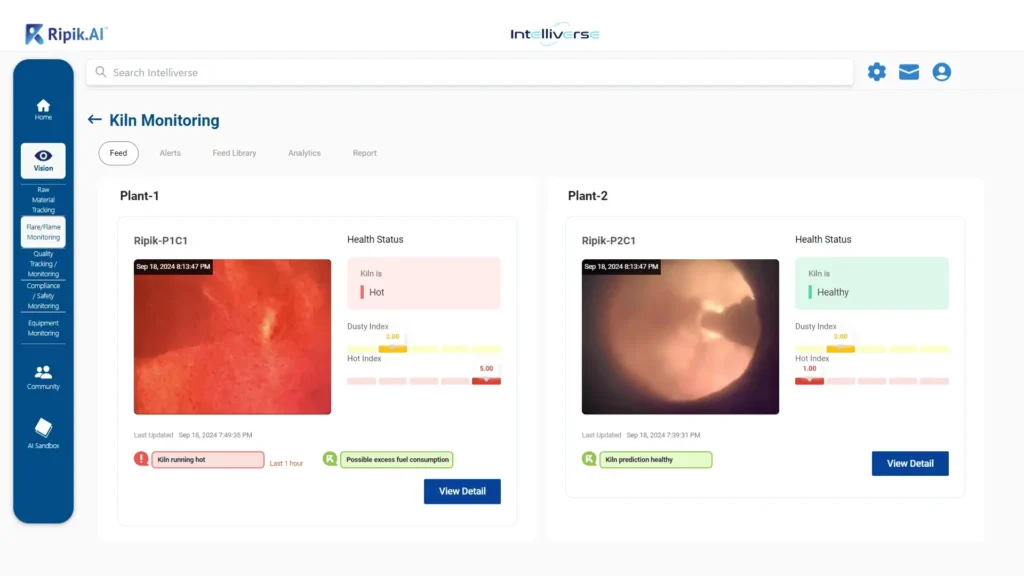Open the AI Sandbox icon
This screenshot has width=1024, height=576.
tap(43, 428)
